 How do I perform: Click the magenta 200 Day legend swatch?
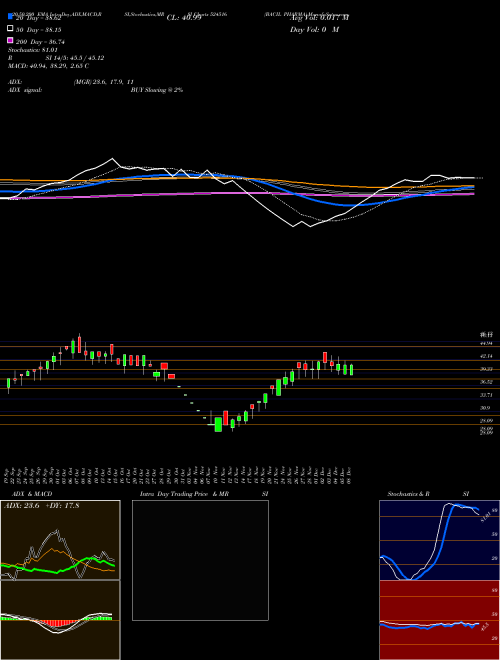10,40
